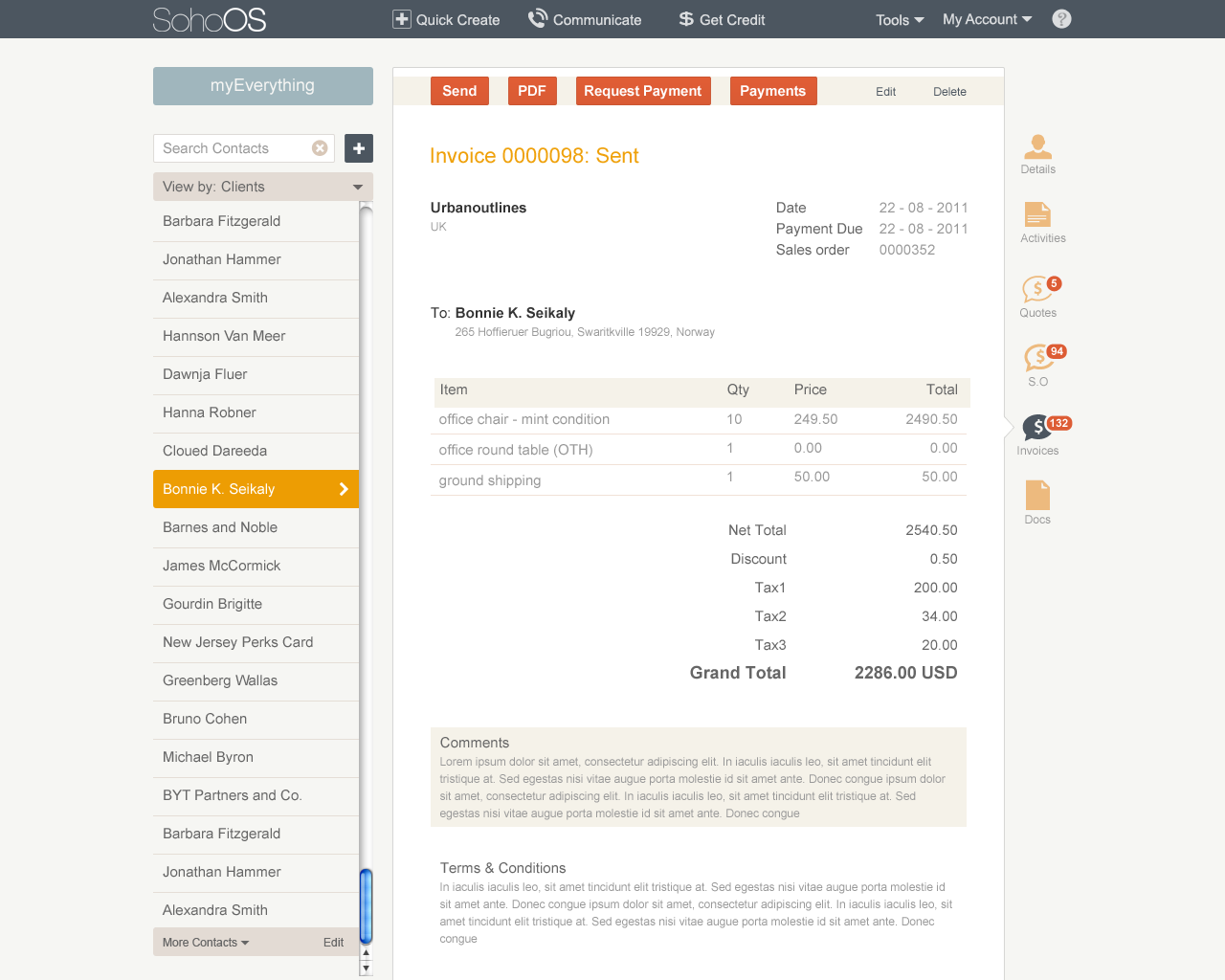Select contact Greenberg Wallas
The width and height of the screenshot is (1225, 980).
tap(256, 680)
